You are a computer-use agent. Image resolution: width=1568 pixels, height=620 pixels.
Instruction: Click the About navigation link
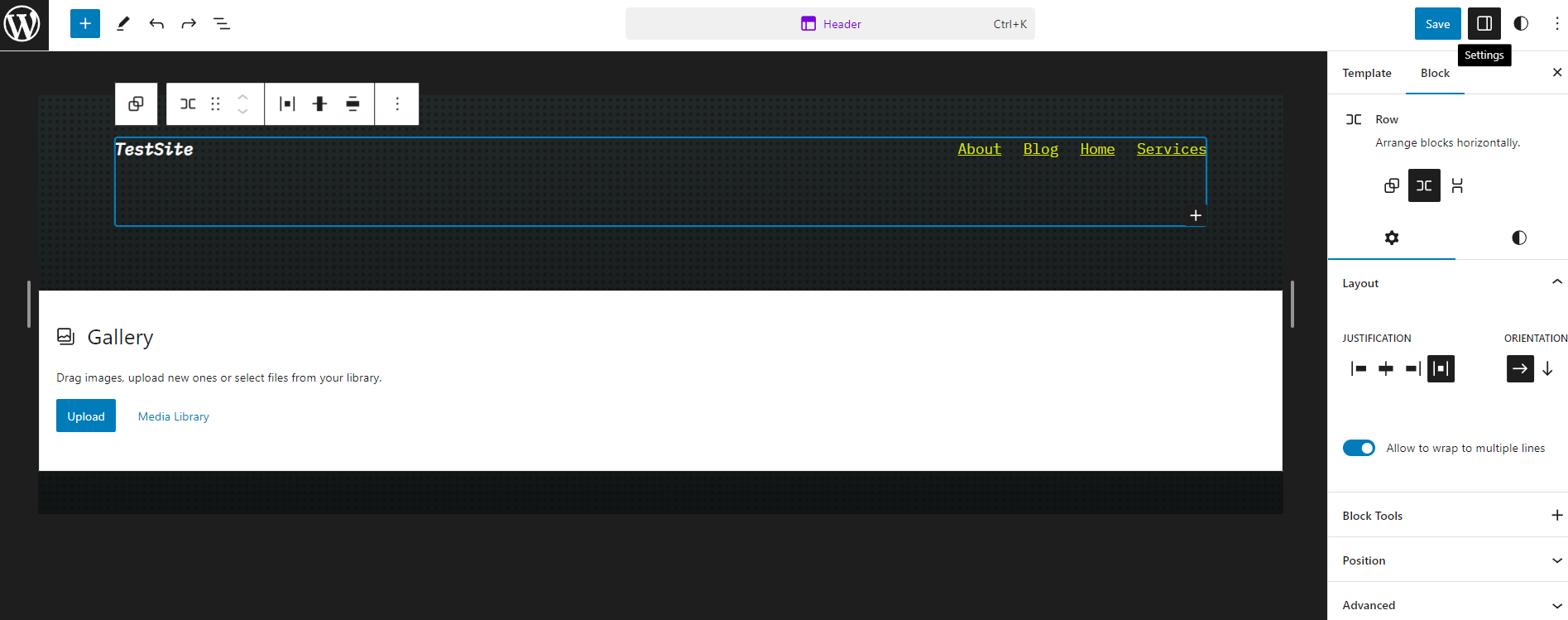(979, 149)
